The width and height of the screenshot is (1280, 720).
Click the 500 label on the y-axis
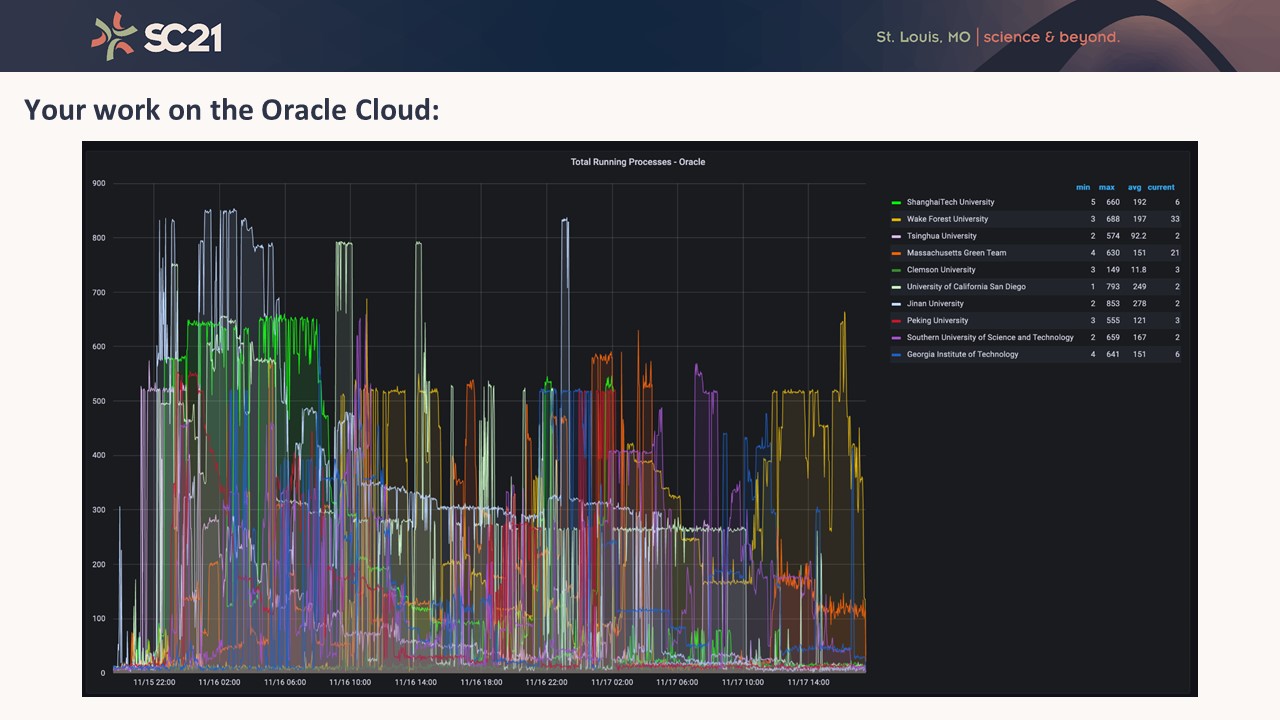[99, 401]
